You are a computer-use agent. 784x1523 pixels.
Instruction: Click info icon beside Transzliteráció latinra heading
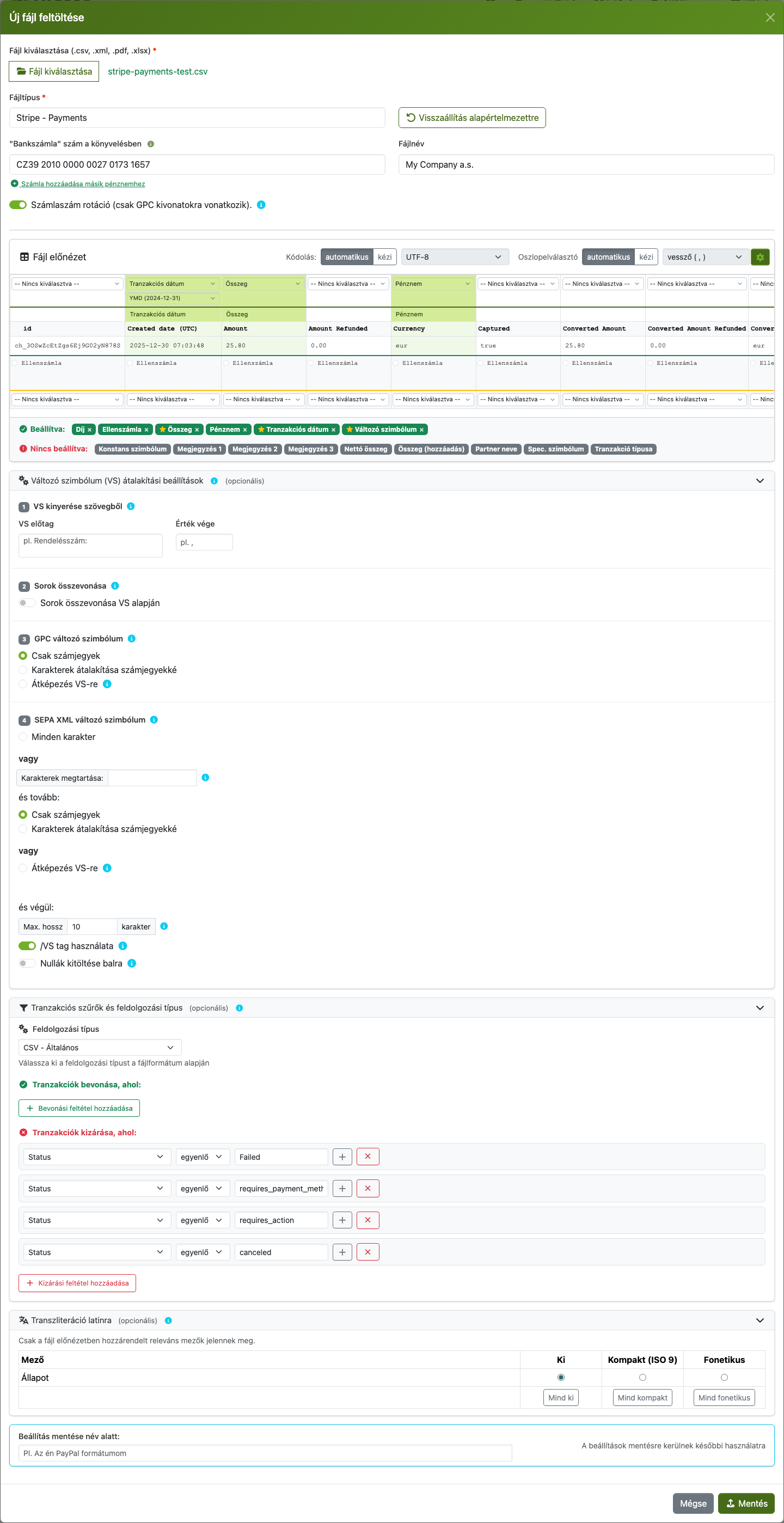[x=169, y=1320]
